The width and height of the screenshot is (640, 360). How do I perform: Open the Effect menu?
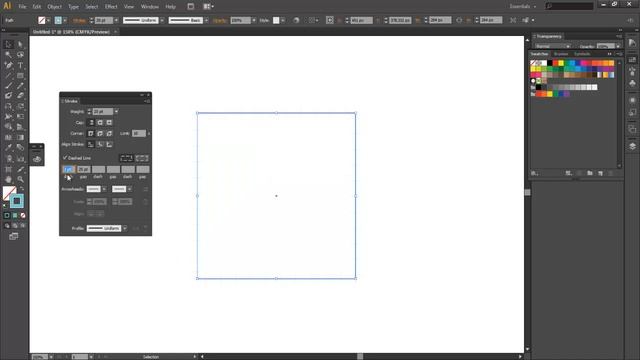(111, 7)
